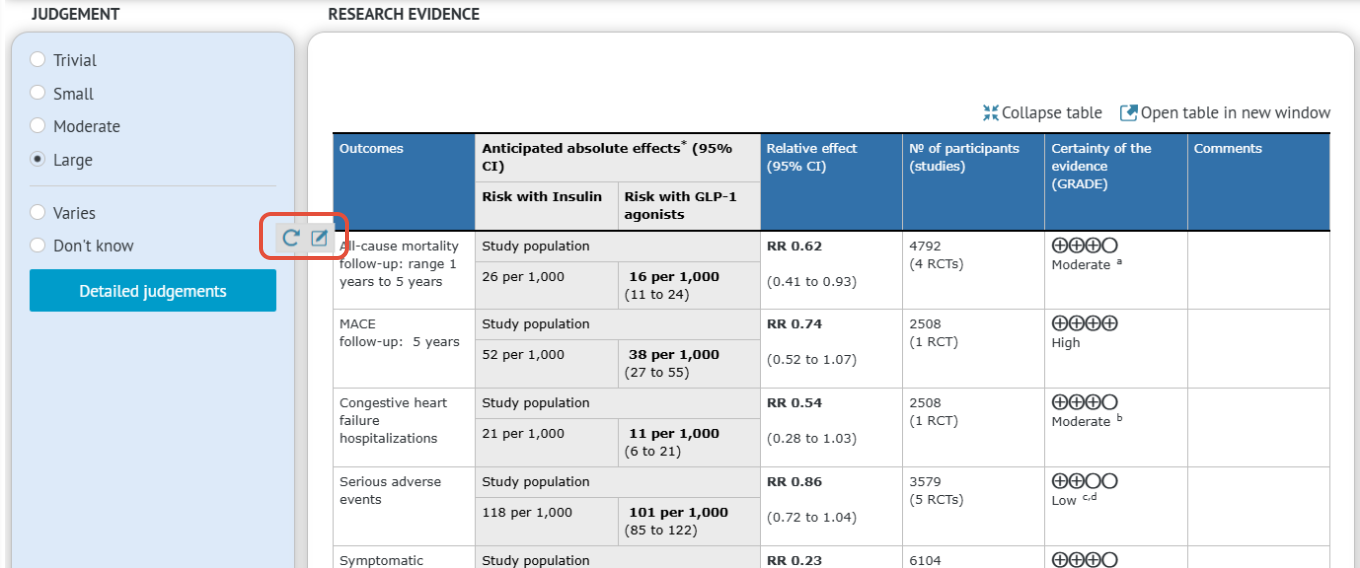This screenshot has height=568, width=1360.
Task: Click footnote 'a' next to Moderate certainty
Action: (1118, 262)
